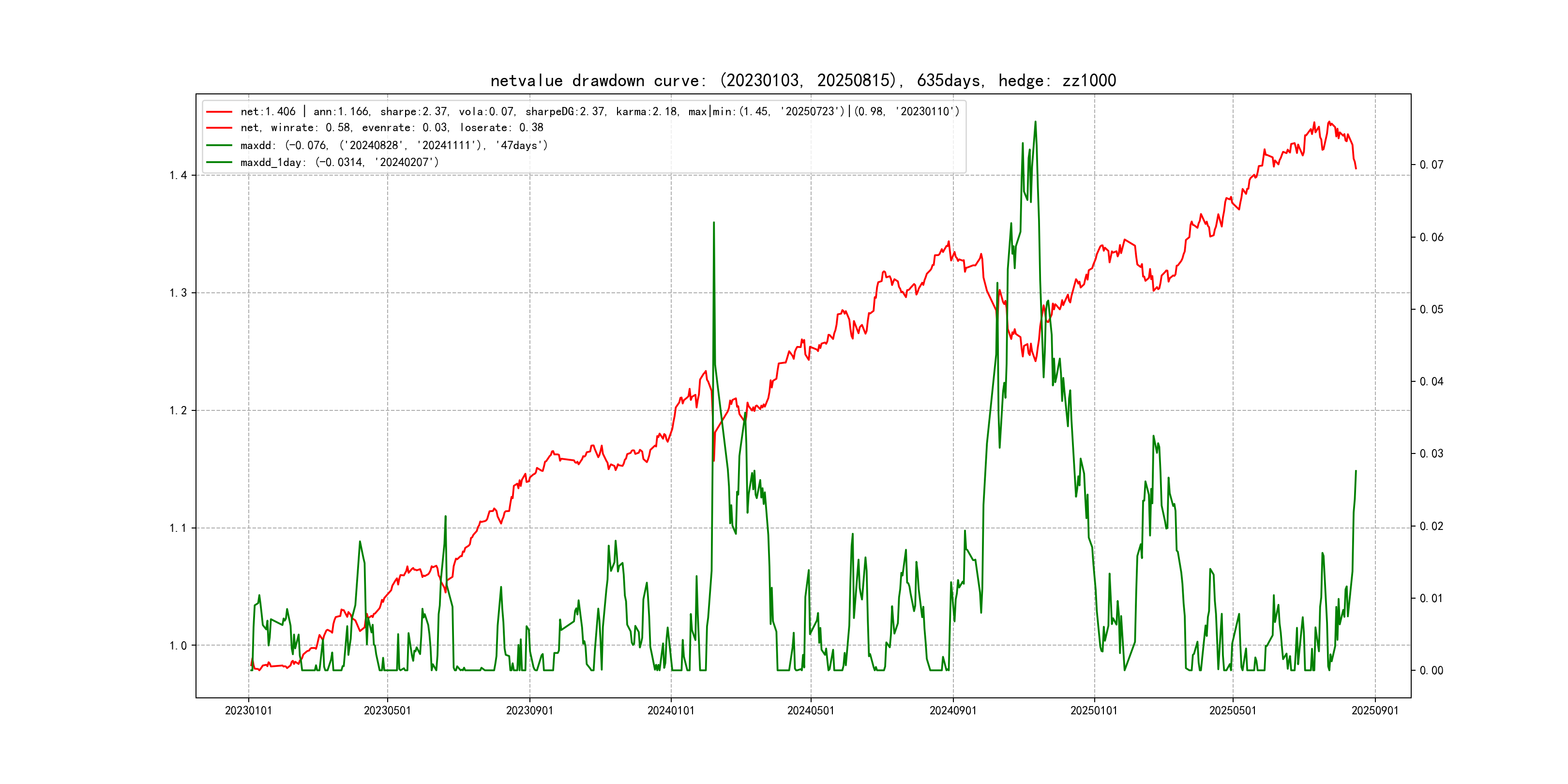The image size is (1568, 784).
Task: Click the chart title text
Action: point(803,80)
